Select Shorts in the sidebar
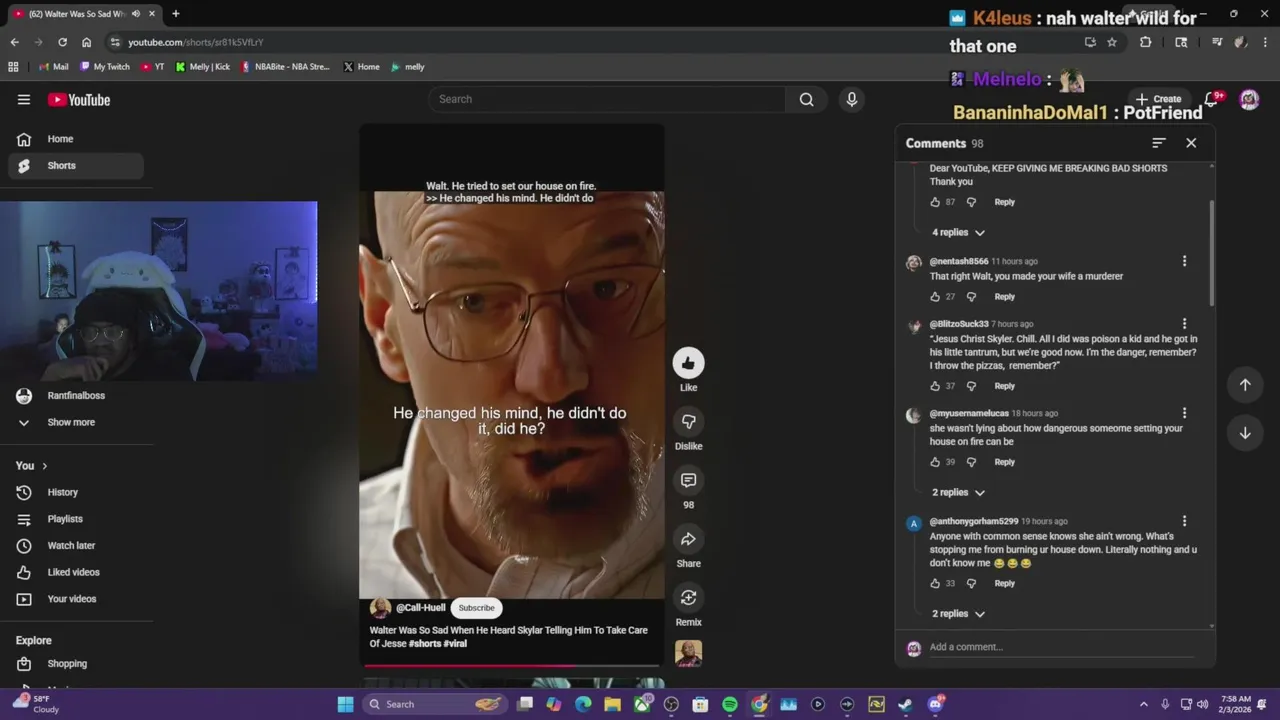Image resolution: width=1280 pixels, height=720 pixels. pos(76,166)
